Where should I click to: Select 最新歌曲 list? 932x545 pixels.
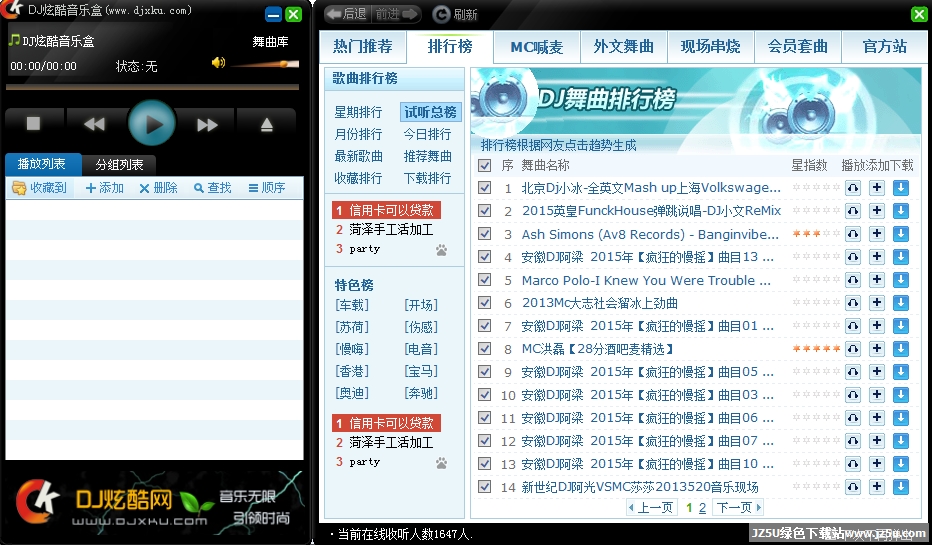click(358, 156)
